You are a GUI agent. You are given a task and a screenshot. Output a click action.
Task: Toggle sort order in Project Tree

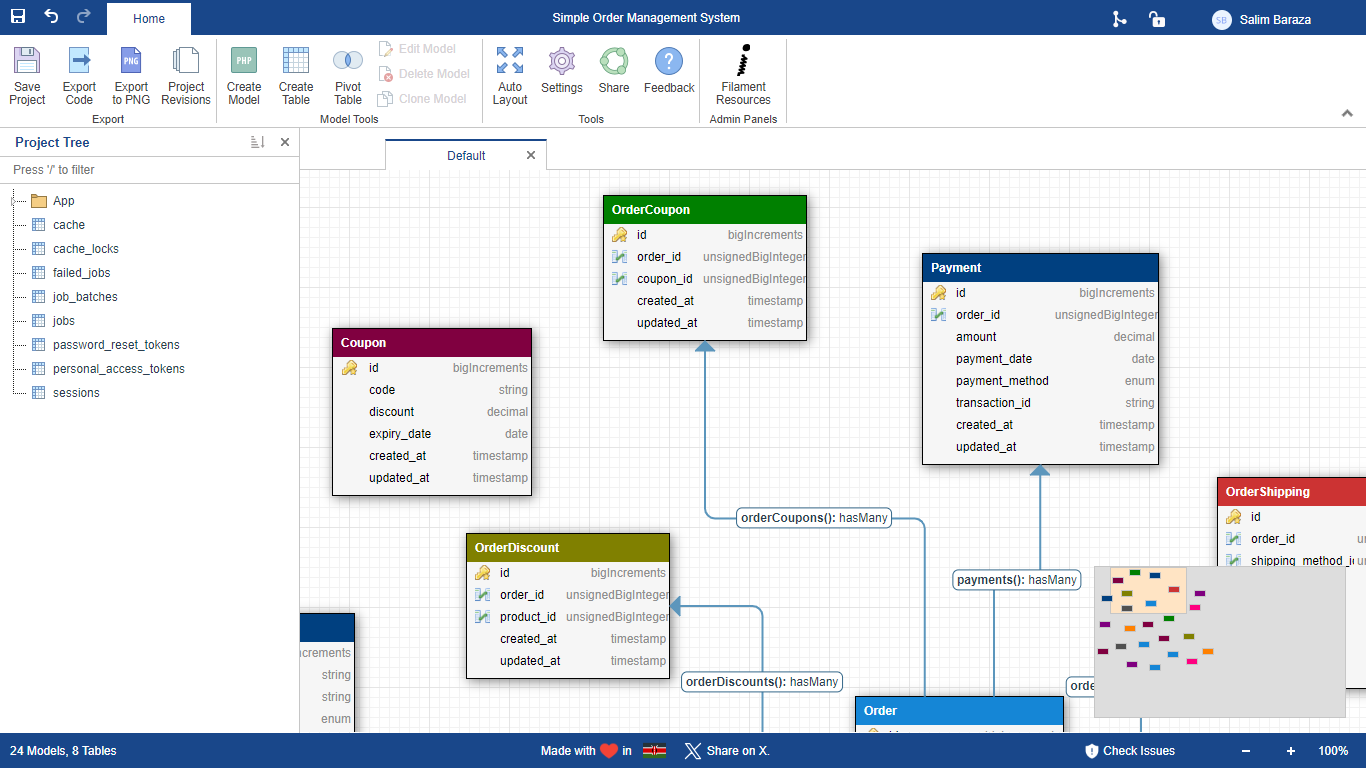[x=257, y=143]
